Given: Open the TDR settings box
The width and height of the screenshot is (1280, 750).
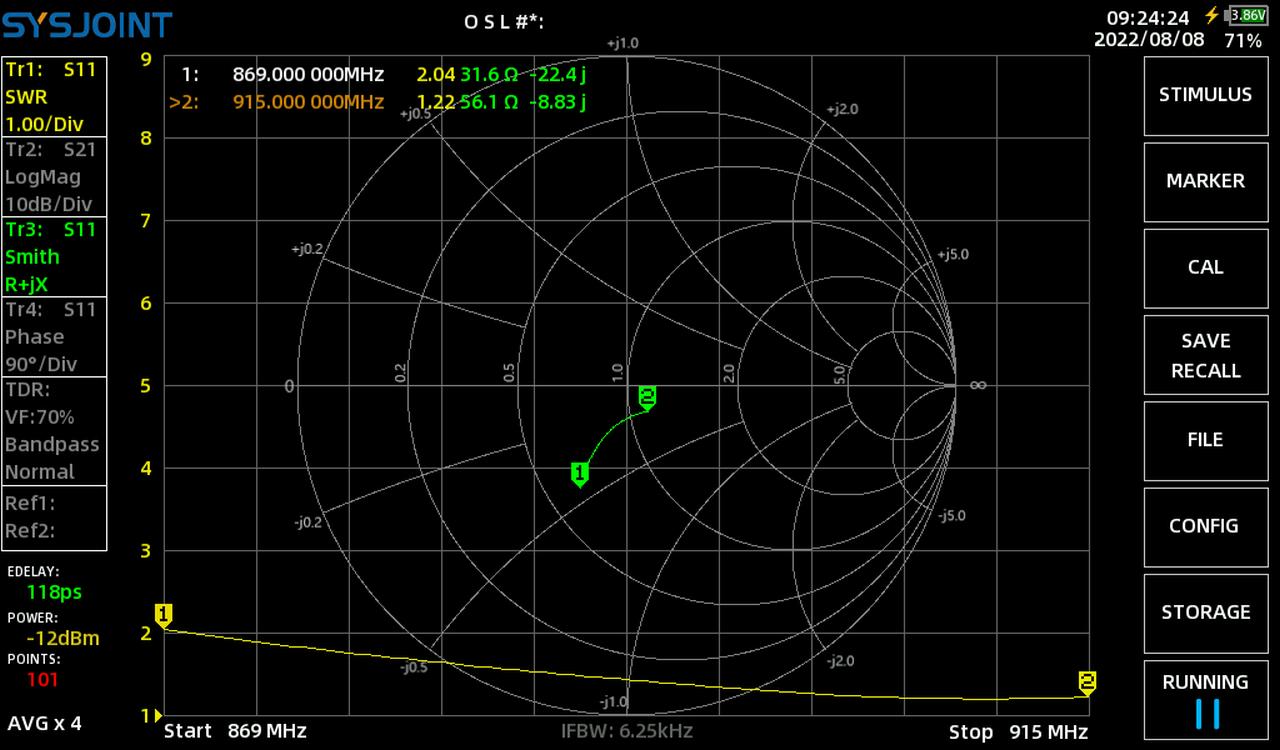Looking at the screenshot, I should click(x=54, y=431).
